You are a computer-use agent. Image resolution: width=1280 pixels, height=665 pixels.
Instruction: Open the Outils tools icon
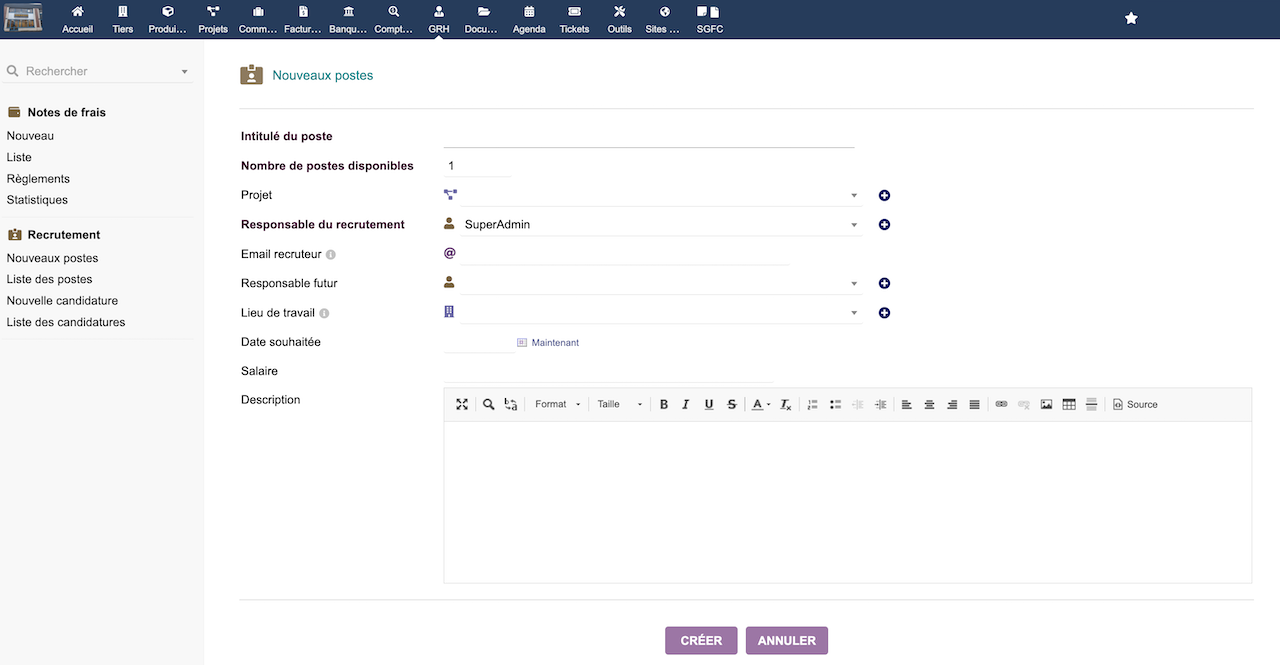[619, 12]
